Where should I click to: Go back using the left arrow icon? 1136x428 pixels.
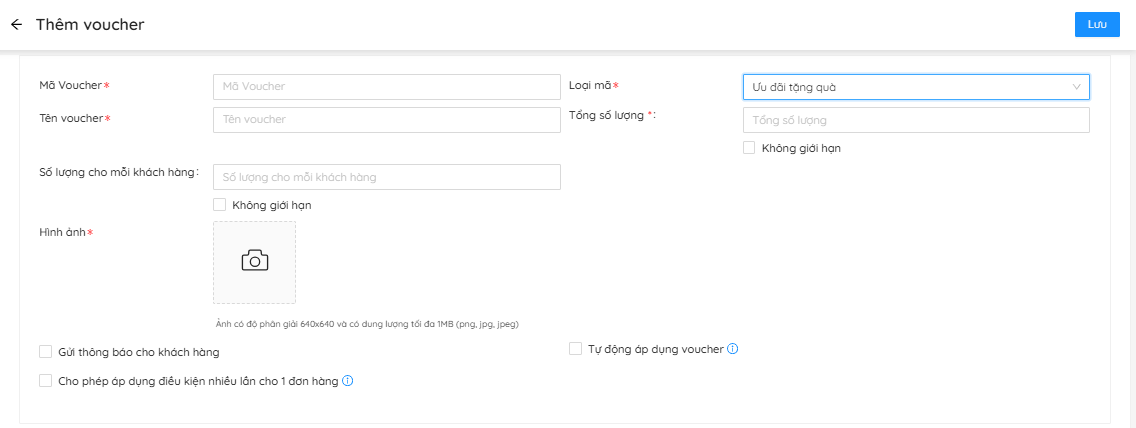tap(16, 25)
